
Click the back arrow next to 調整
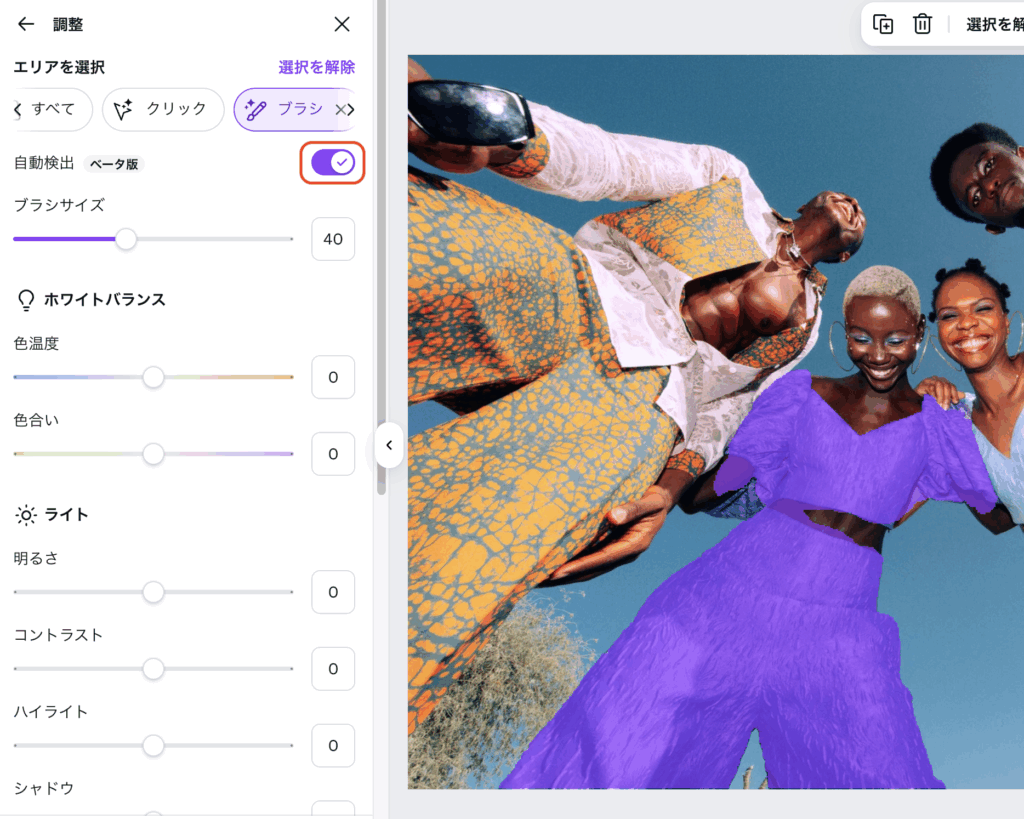[26, 24]
